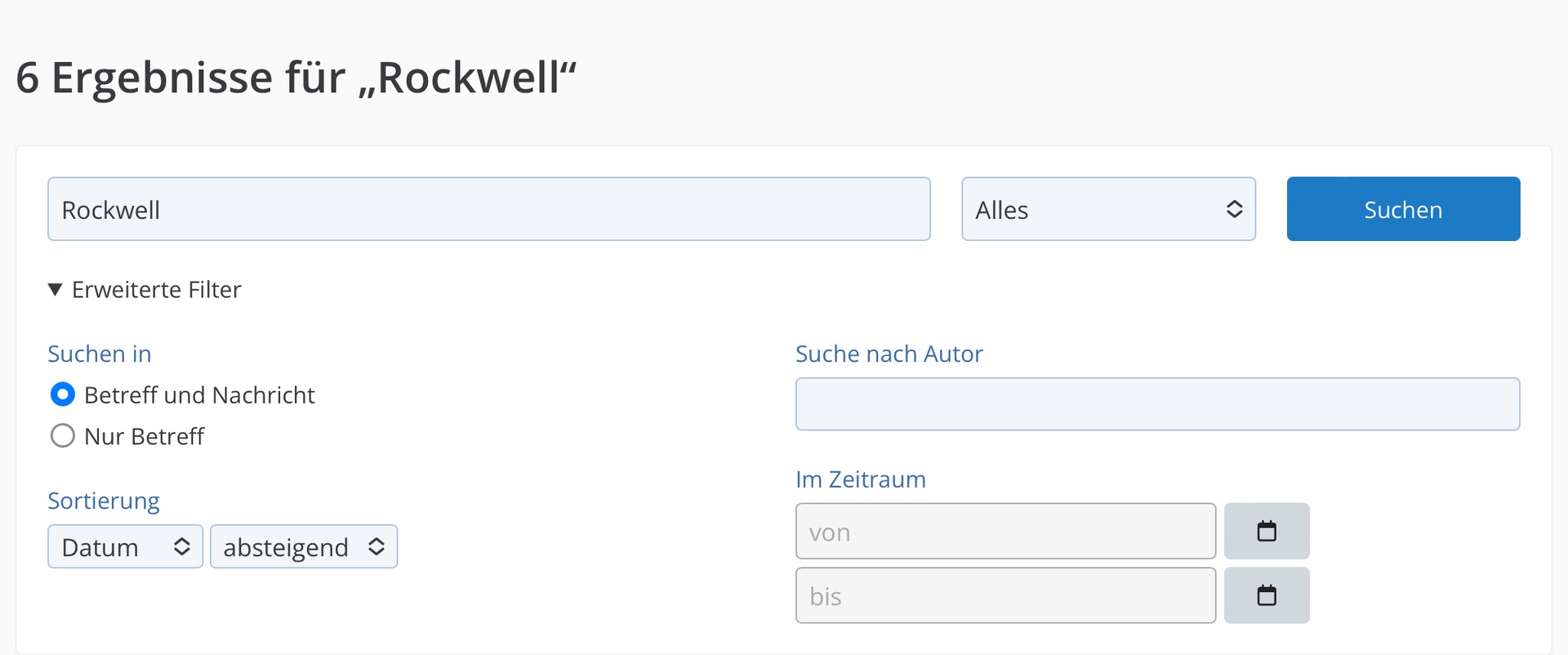Open the 'Datum' sort field dropdown
The image size is (1568, 655).
pyautogui.click(x=125, y=546)
